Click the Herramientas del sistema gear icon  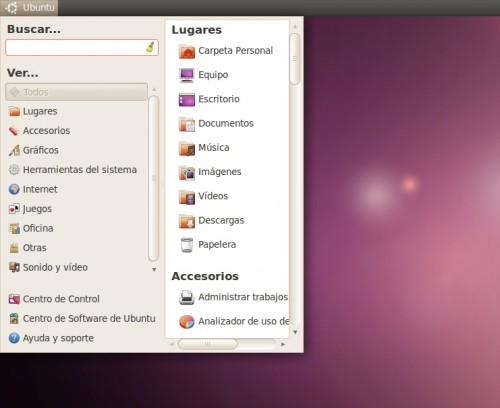tap(14, 170)
